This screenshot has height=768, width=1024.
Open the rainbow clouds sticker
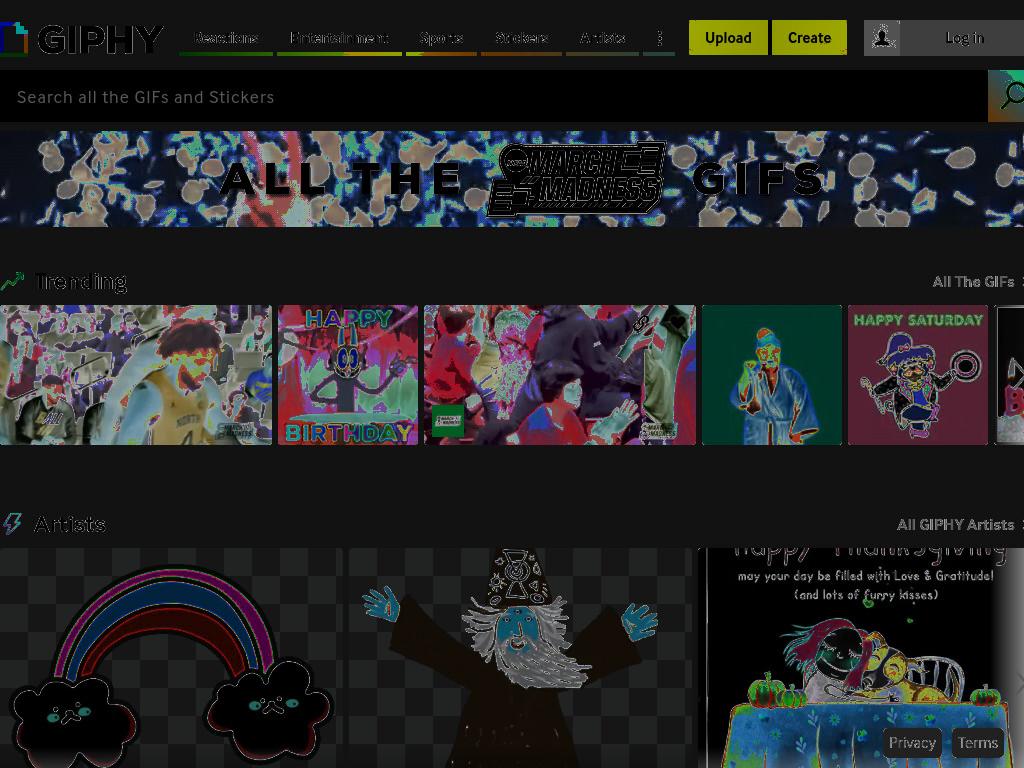tap(171, 658)
